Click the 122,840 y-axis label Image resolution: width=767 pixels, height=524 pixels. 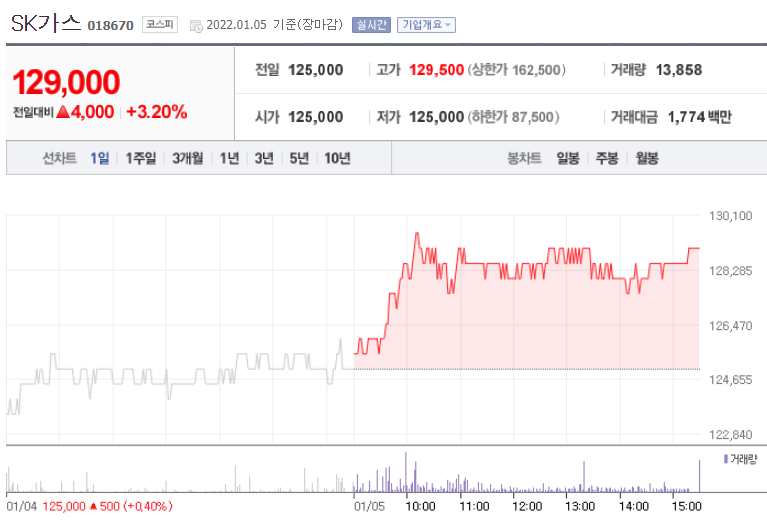tap(730, 434)
